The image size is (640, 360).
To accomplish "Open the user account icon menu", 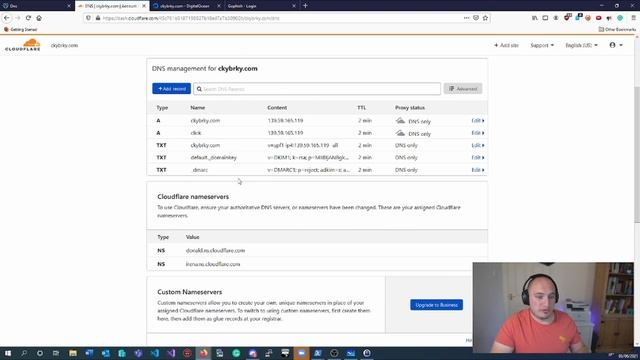I will (616, 45).
